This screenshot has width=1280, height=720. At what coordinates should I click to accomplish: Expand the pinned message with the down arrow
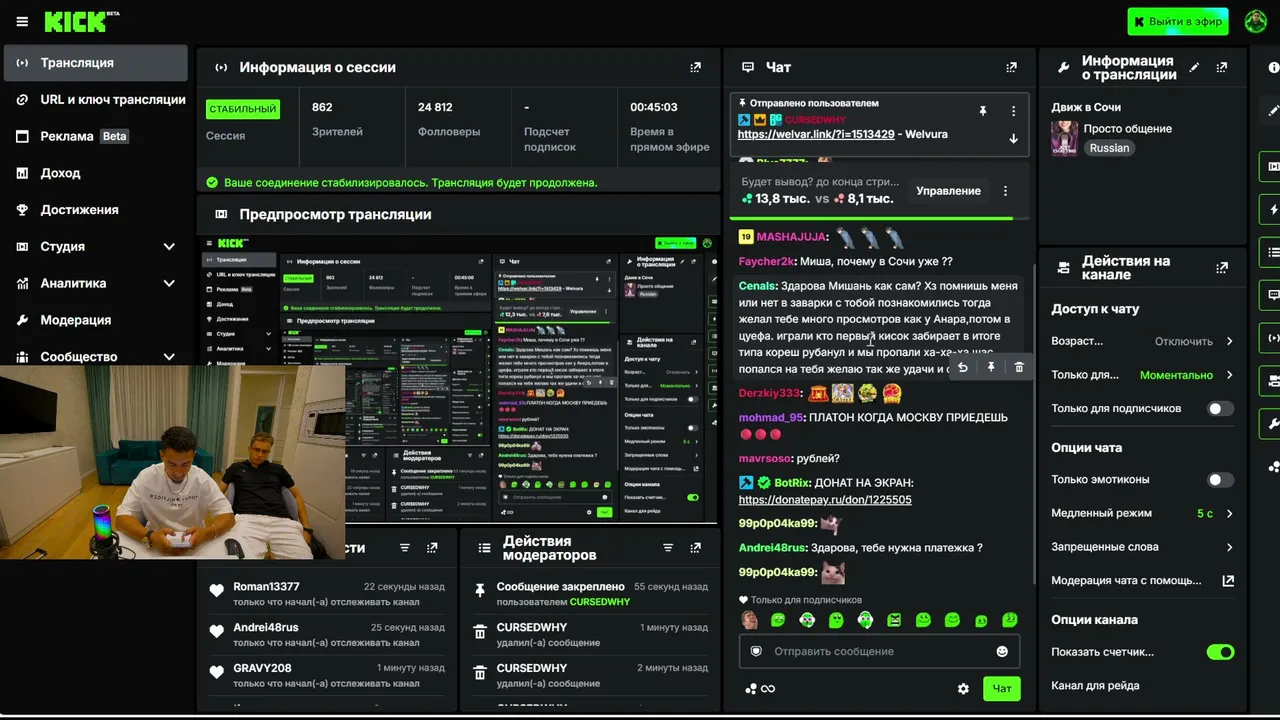1013,139
